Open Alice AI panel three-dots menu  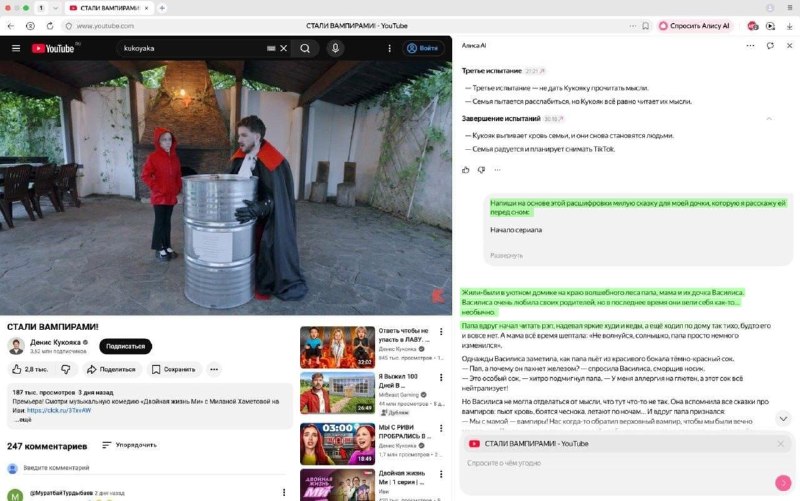750,45
